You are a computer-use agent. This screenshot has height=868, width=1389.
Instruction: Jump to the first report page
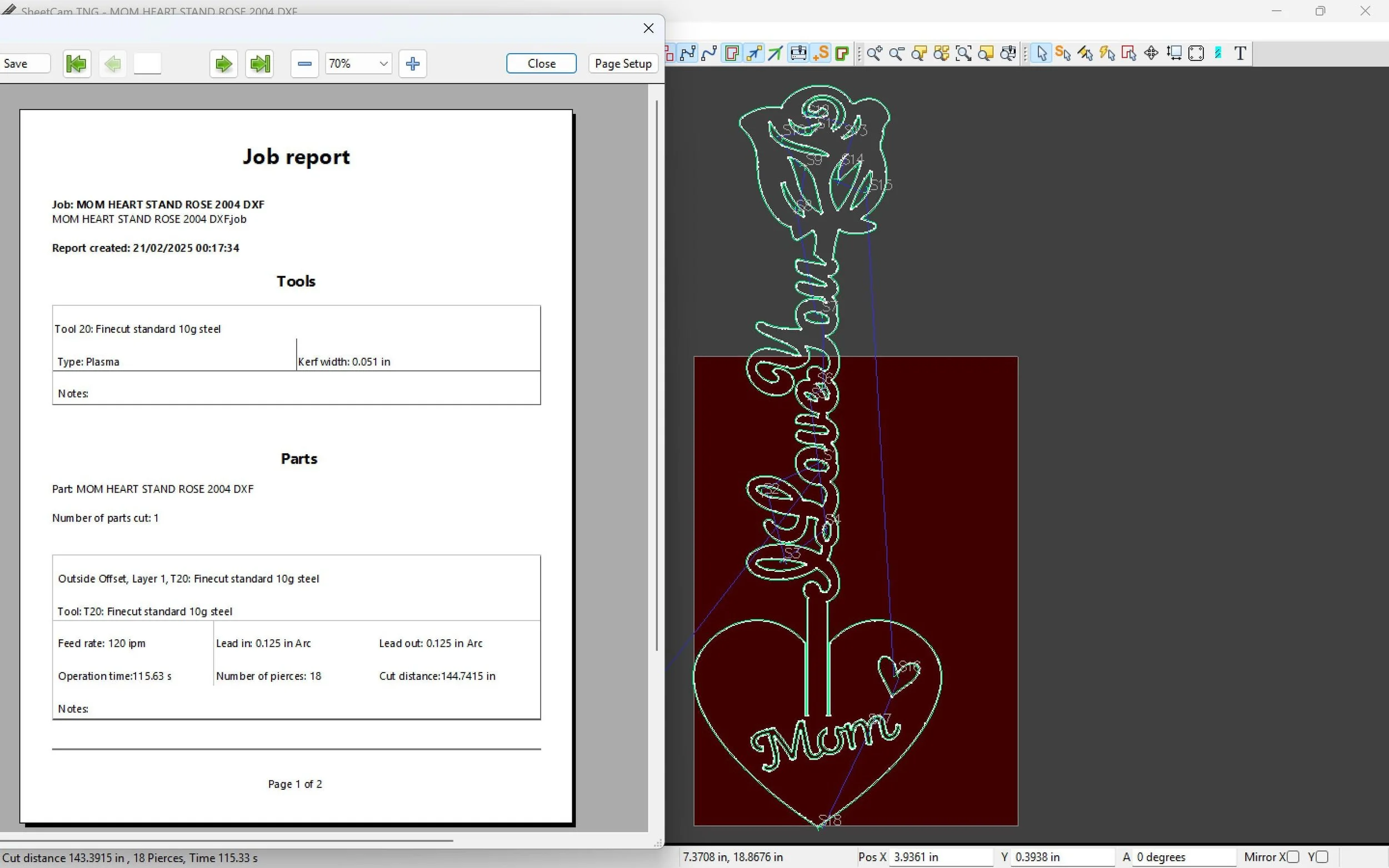point(76,64)
